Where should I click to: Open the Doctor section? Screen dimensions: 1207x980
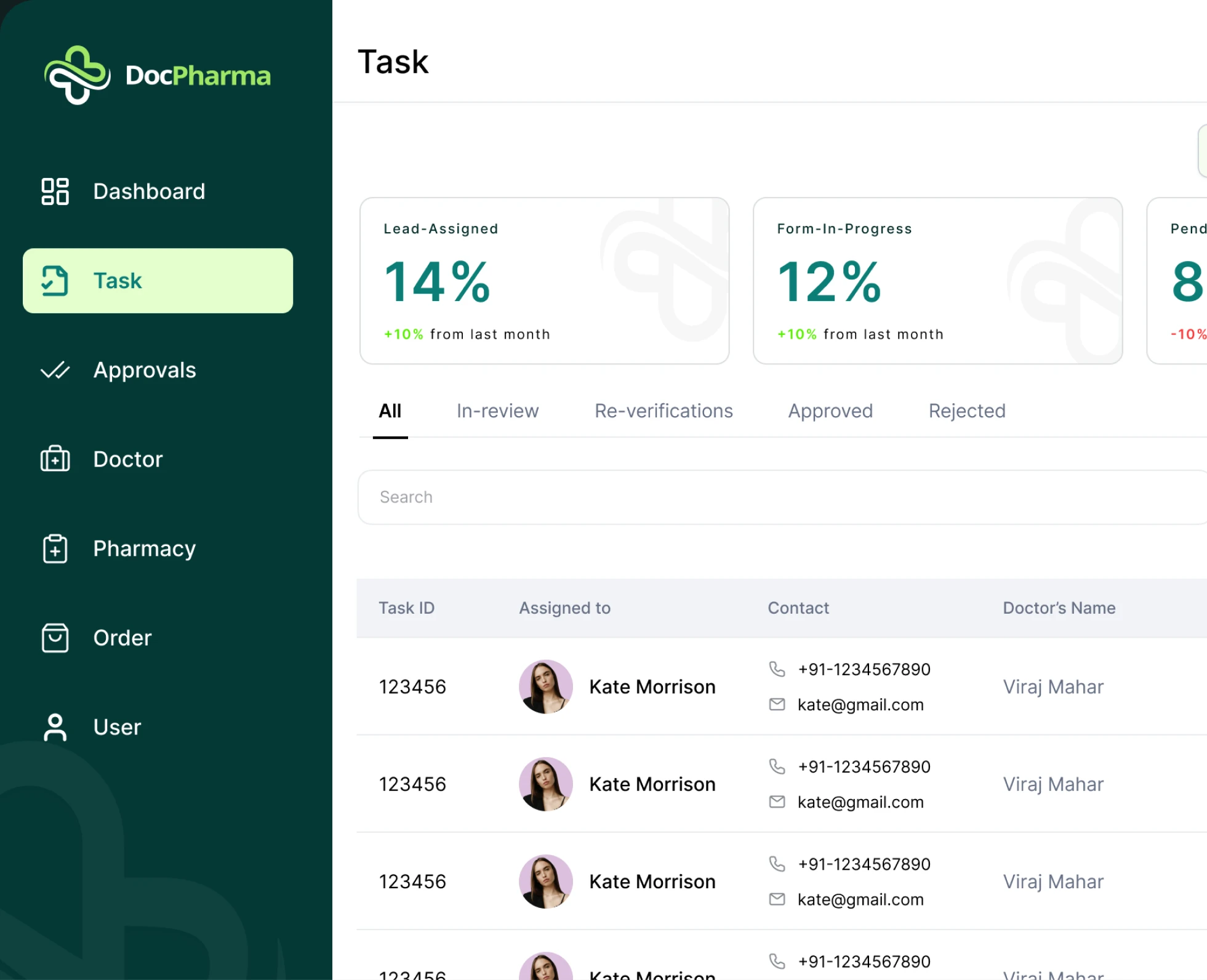[128, 459]
